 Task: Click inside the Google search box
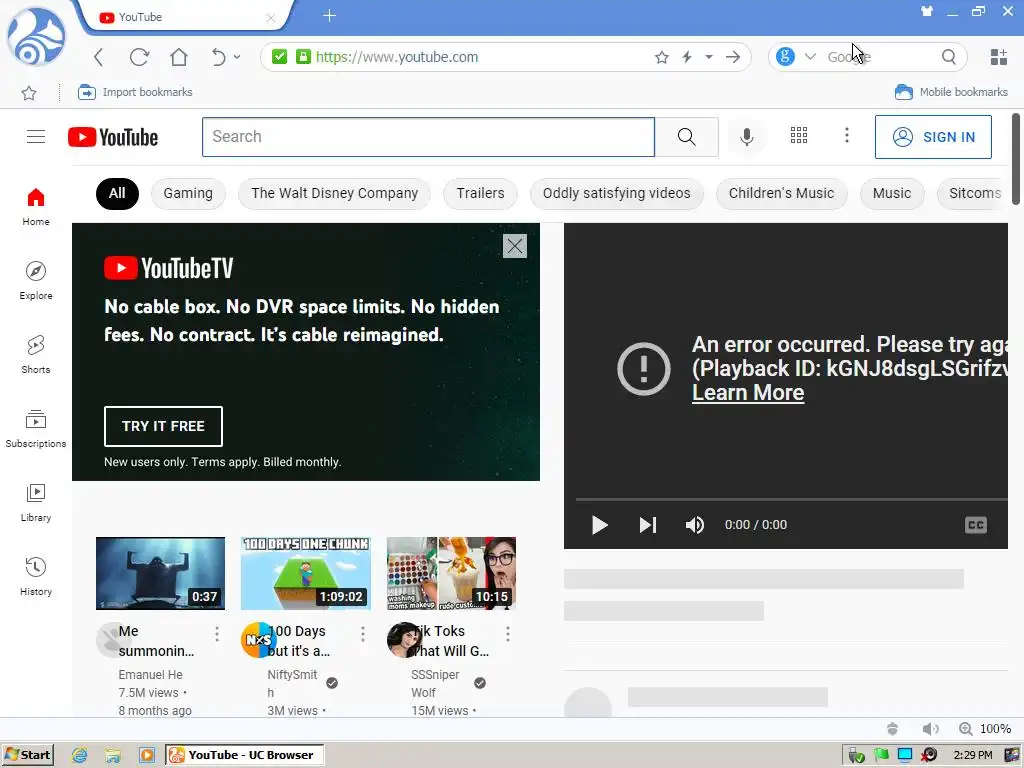880,57
